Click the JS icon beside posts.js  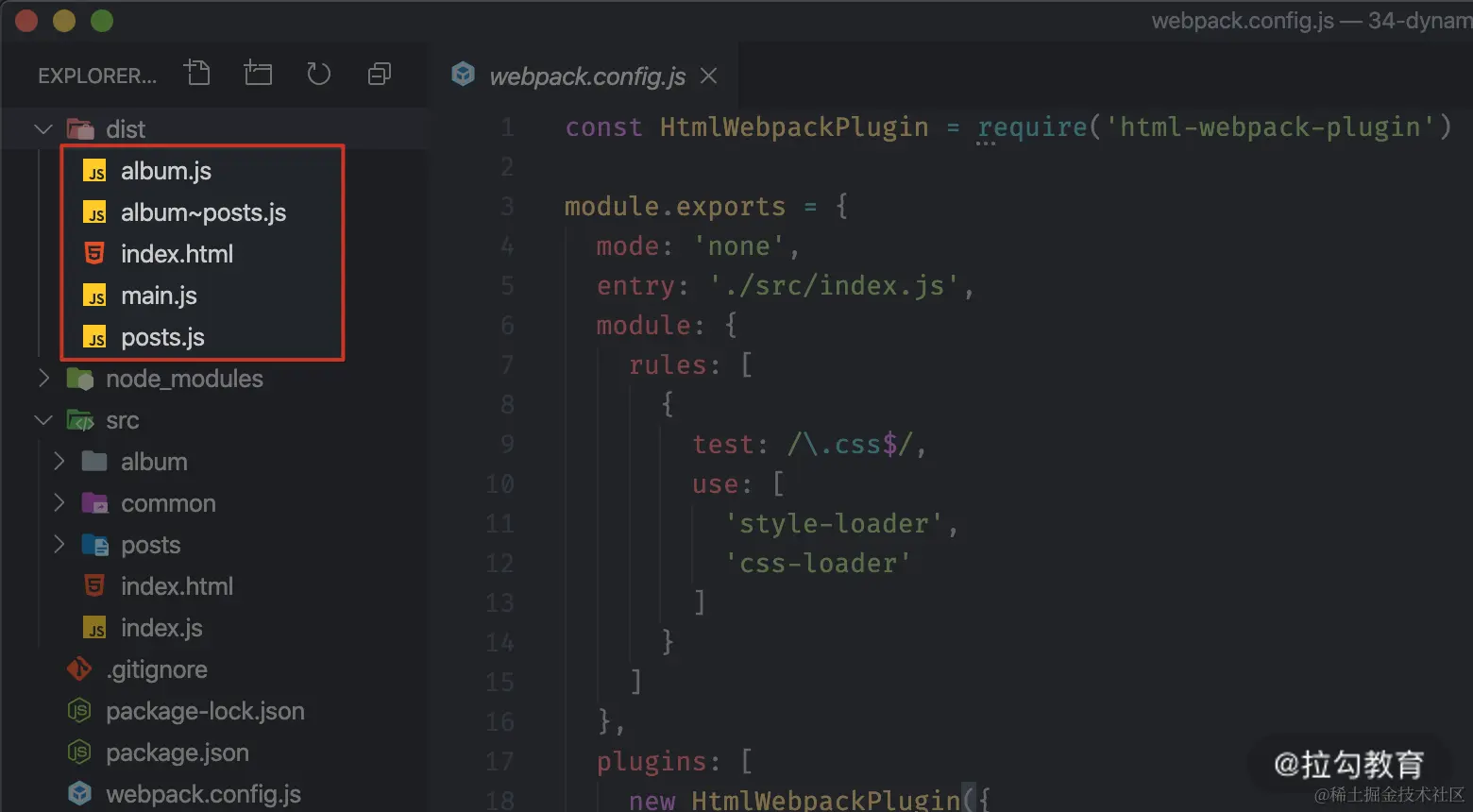94,337
